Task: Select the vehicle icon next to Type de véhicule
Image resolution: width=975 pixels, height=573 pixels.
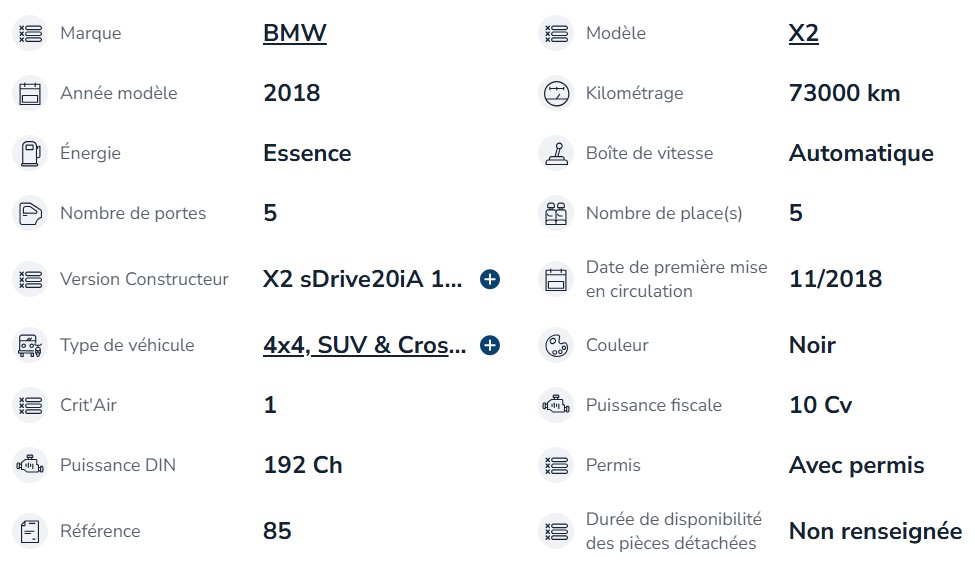Action: [30, 345]
